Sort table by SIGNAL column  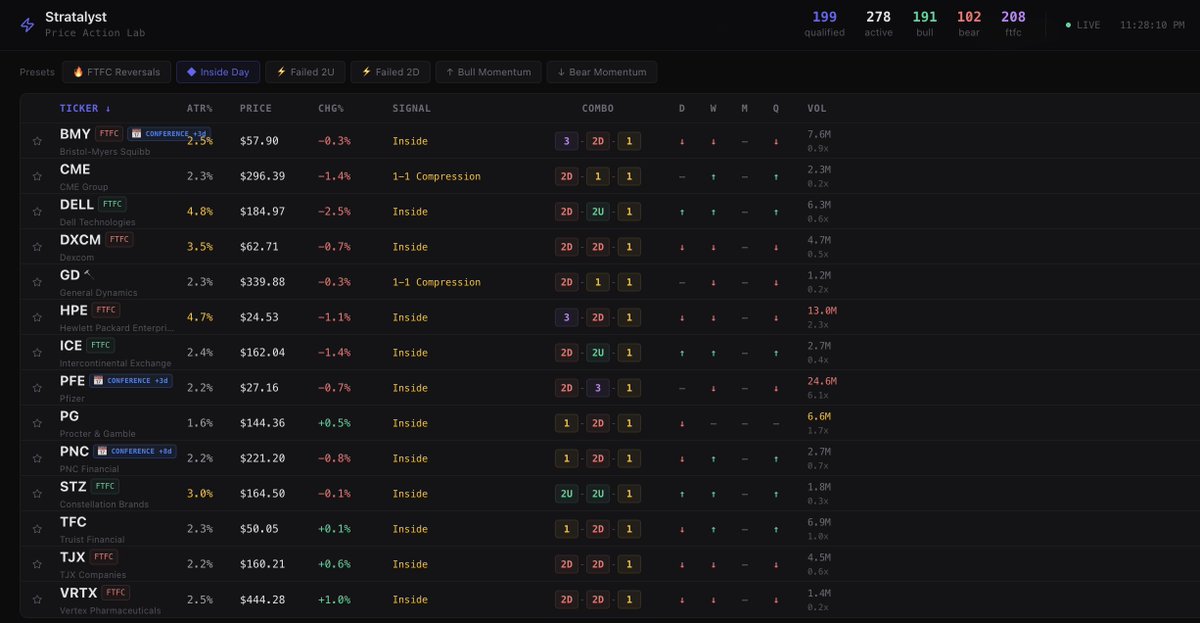tap(412, 108)
